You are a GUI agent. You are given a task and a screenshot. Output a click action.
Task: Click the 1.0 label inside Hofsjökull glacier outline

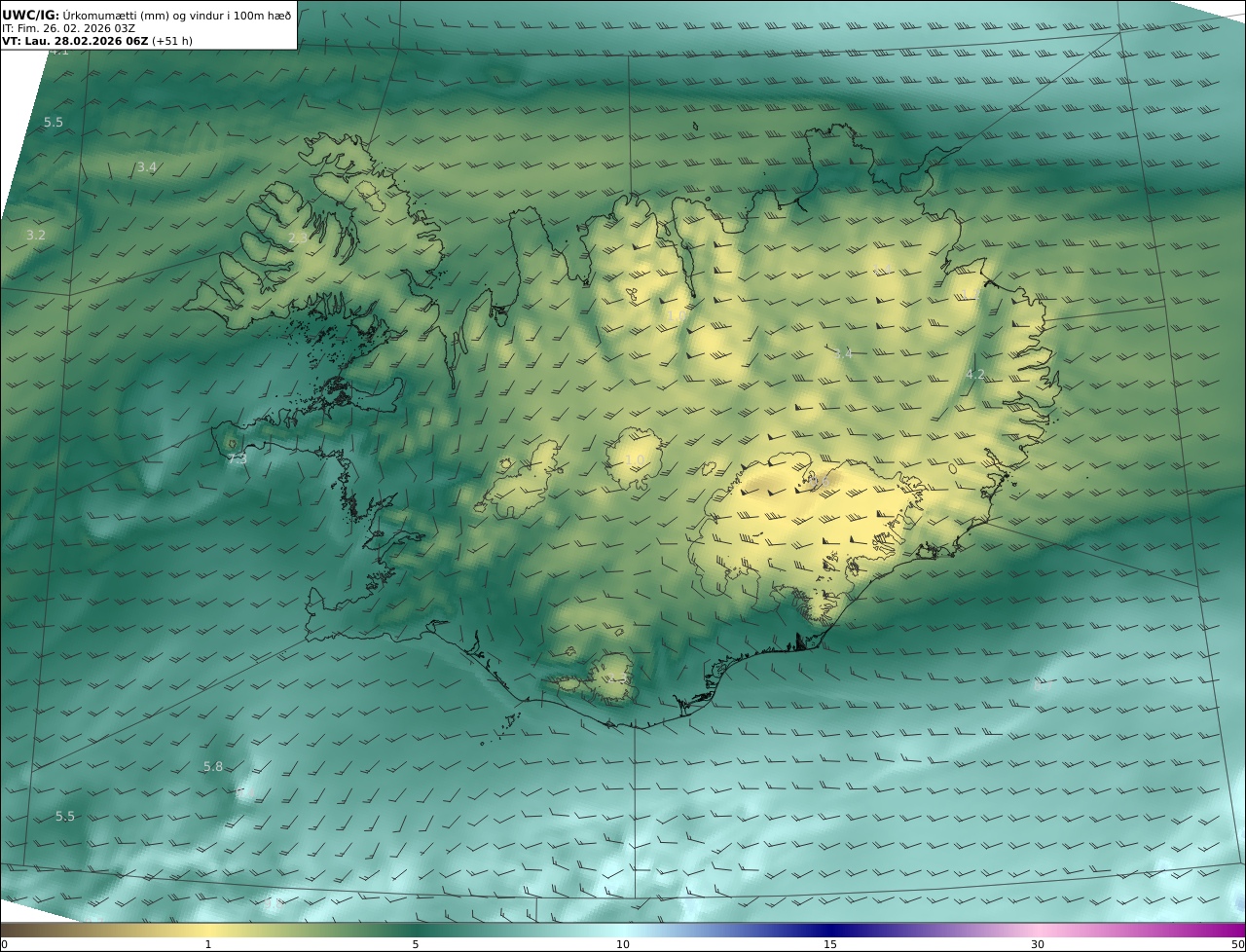[x=634, y=460]
